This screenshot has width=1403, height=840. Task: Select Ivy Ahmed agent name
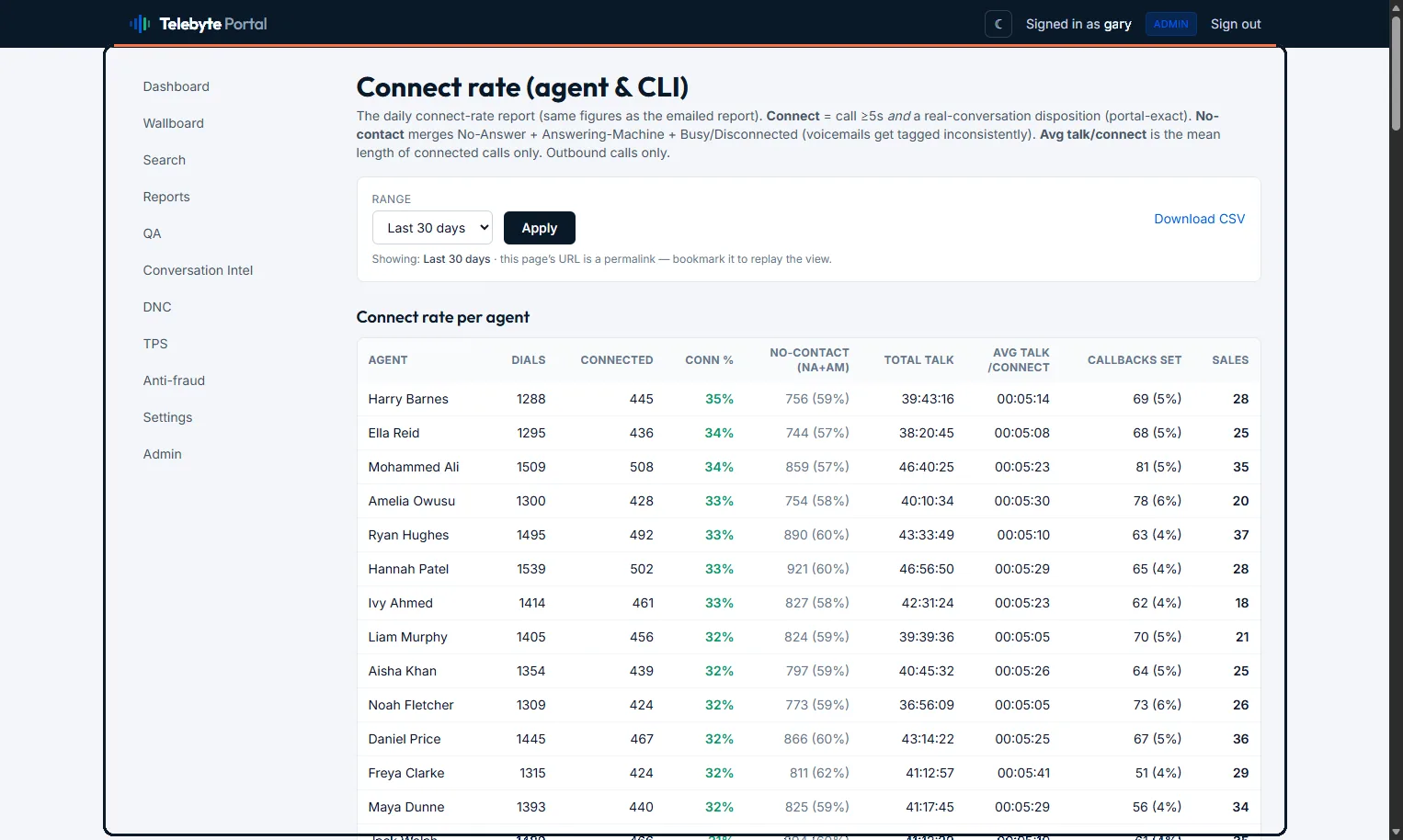click(x=400, y=603)
